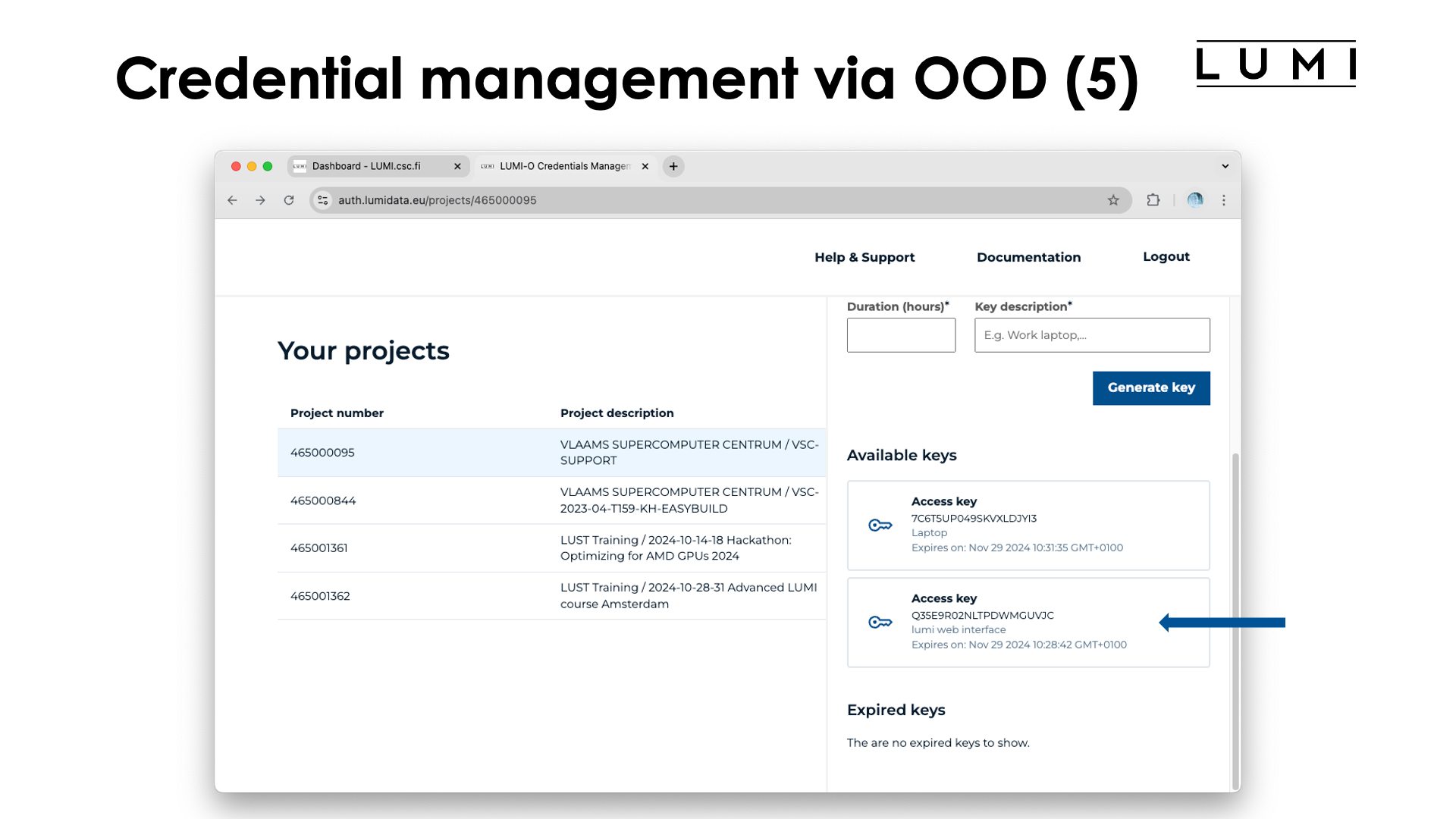1456x819 pixels.
Task: Open the Chrome three-dot menu
Action: click(x=1224, y=200)
